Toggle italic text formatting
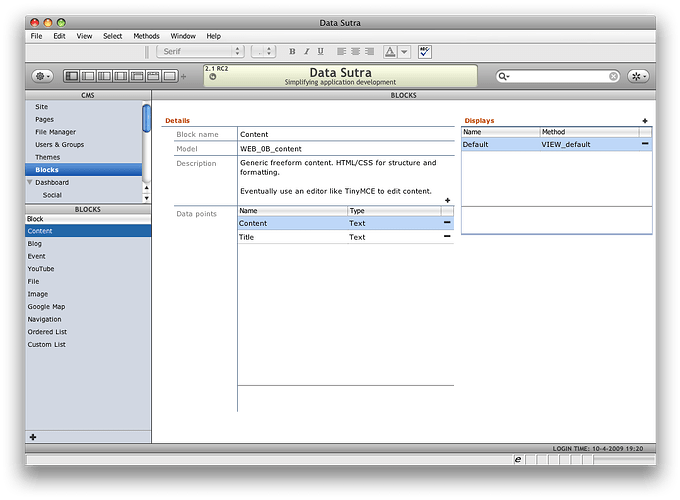The width and height of the screenshot is (680, 500). pyautogui.click(x=307, y=52)
